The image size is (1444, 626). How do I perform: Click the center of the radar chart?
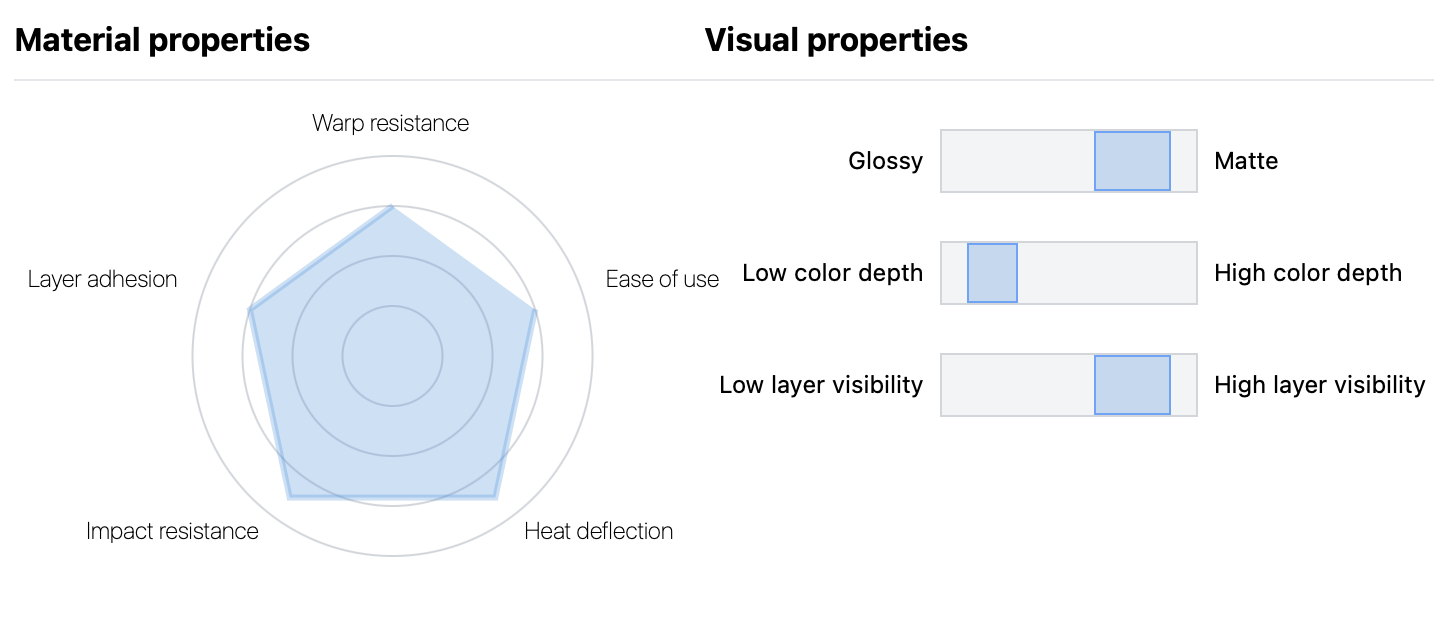click(x=392, y=356)
